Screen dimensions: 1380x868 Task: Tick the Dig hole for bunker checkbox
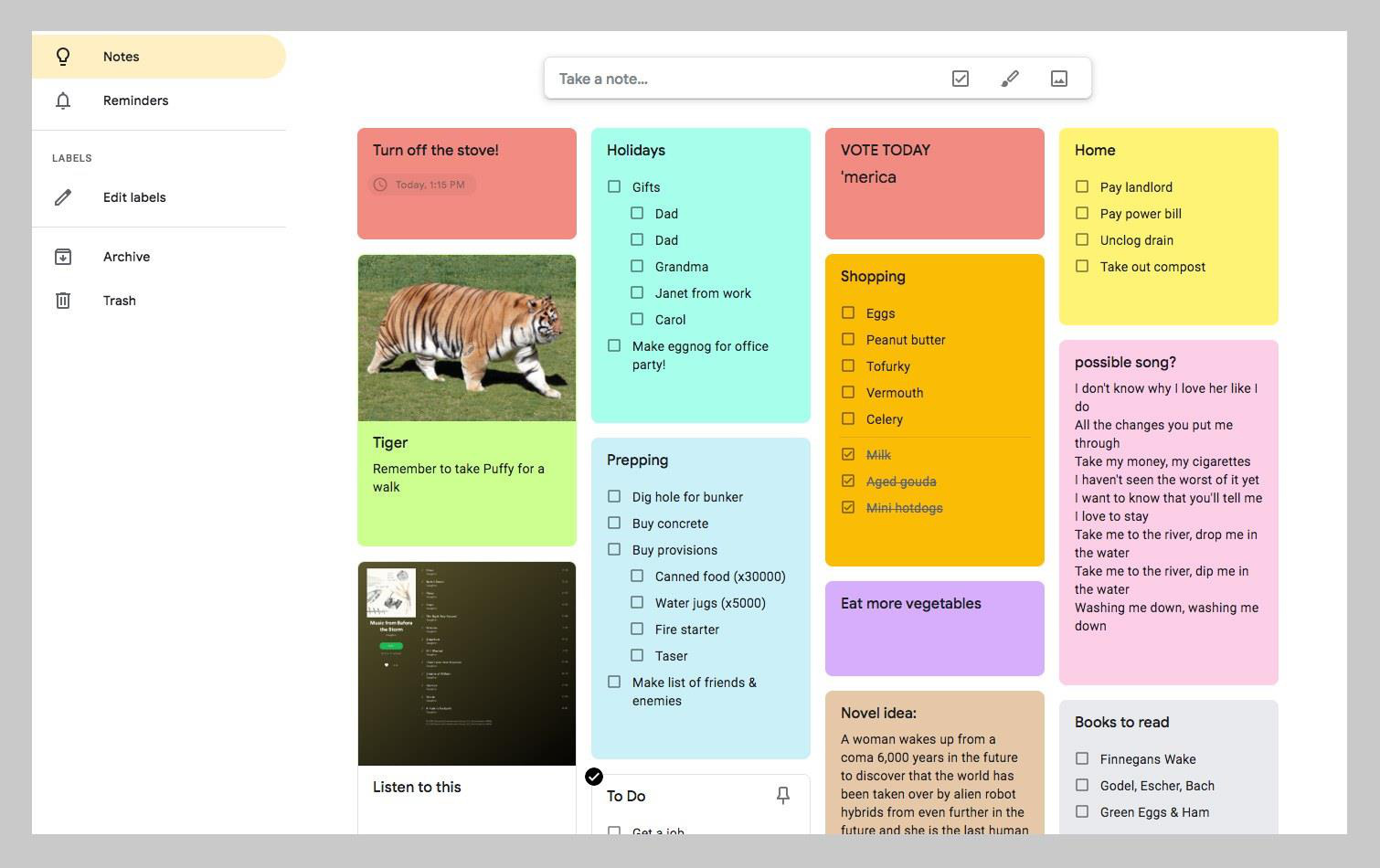pos(614,496)
